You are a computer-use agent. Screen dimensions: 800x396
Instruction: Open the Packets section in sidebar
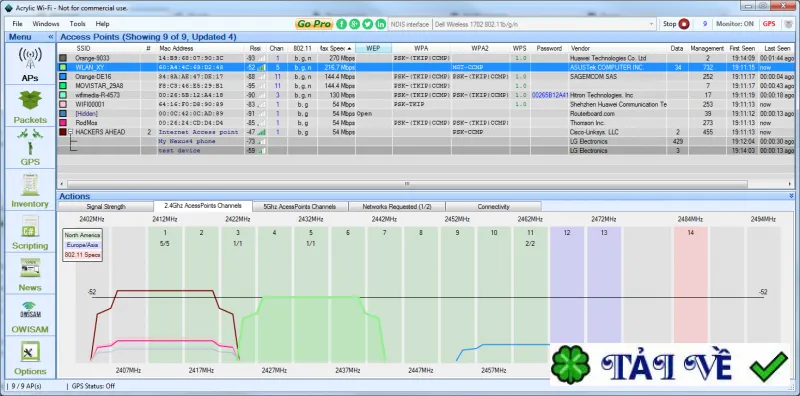[x=30, y=106]
